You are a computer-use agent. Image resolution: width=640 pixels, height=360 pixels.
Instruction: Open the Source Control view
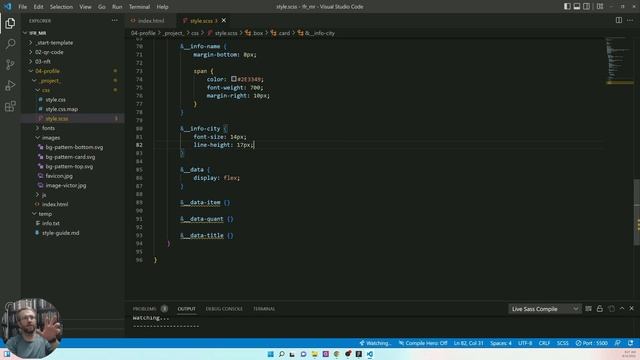coord(10,64)
